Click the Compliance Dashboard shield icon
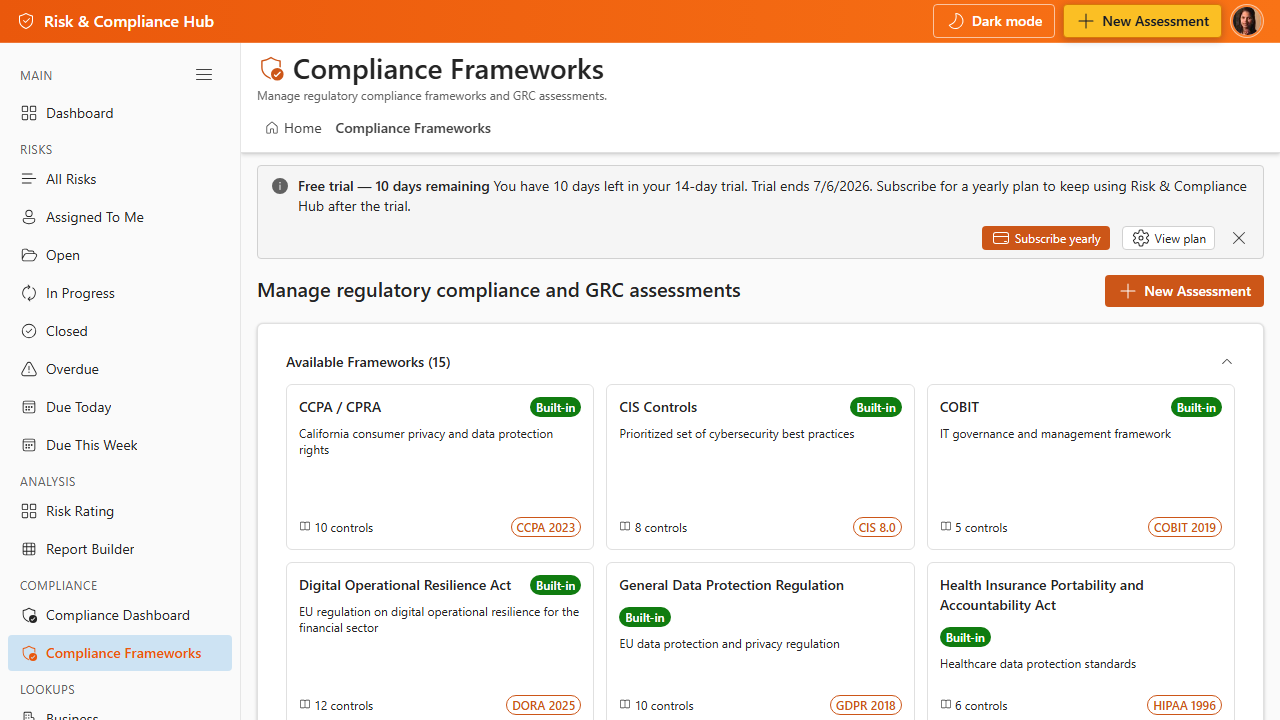This screenshot has width=1280, height=720. [x=29, y=615]
